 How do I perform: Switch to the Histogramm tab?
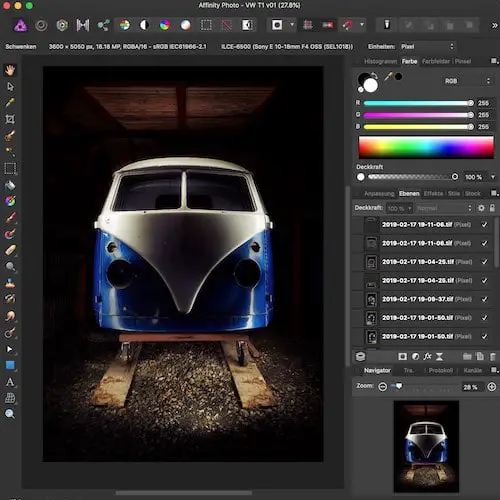(x=380, y=61)
